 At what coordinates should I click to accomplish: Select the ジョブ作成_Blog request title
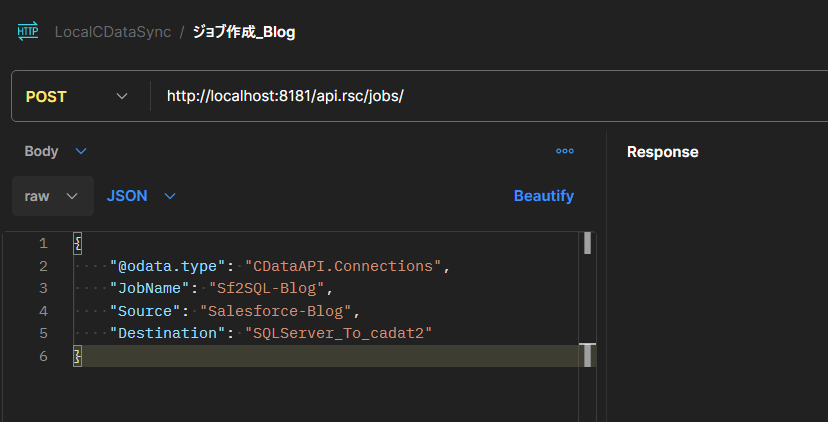(x=244, y=32)
